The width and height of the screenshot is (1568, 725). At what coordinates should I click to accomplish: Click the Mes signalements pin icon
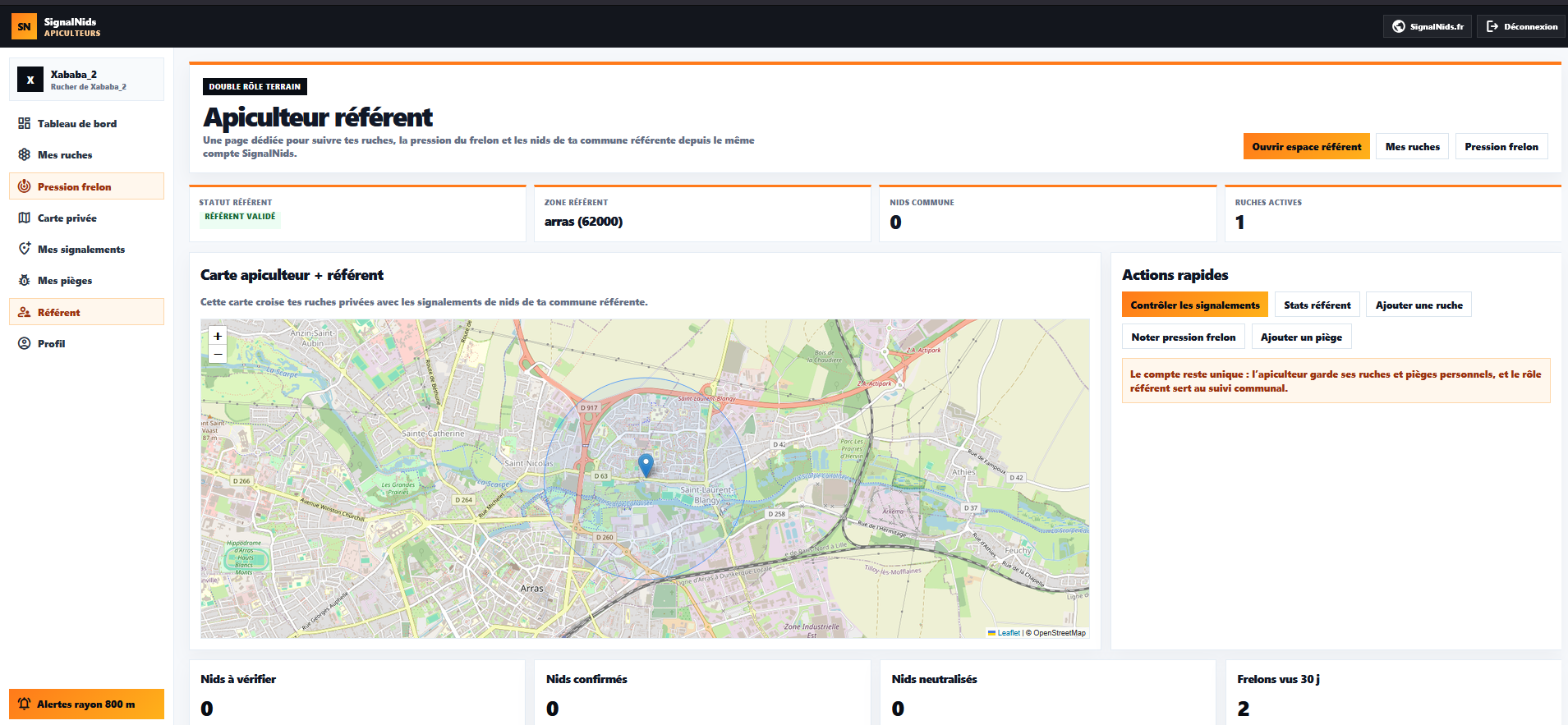[25, 249]
